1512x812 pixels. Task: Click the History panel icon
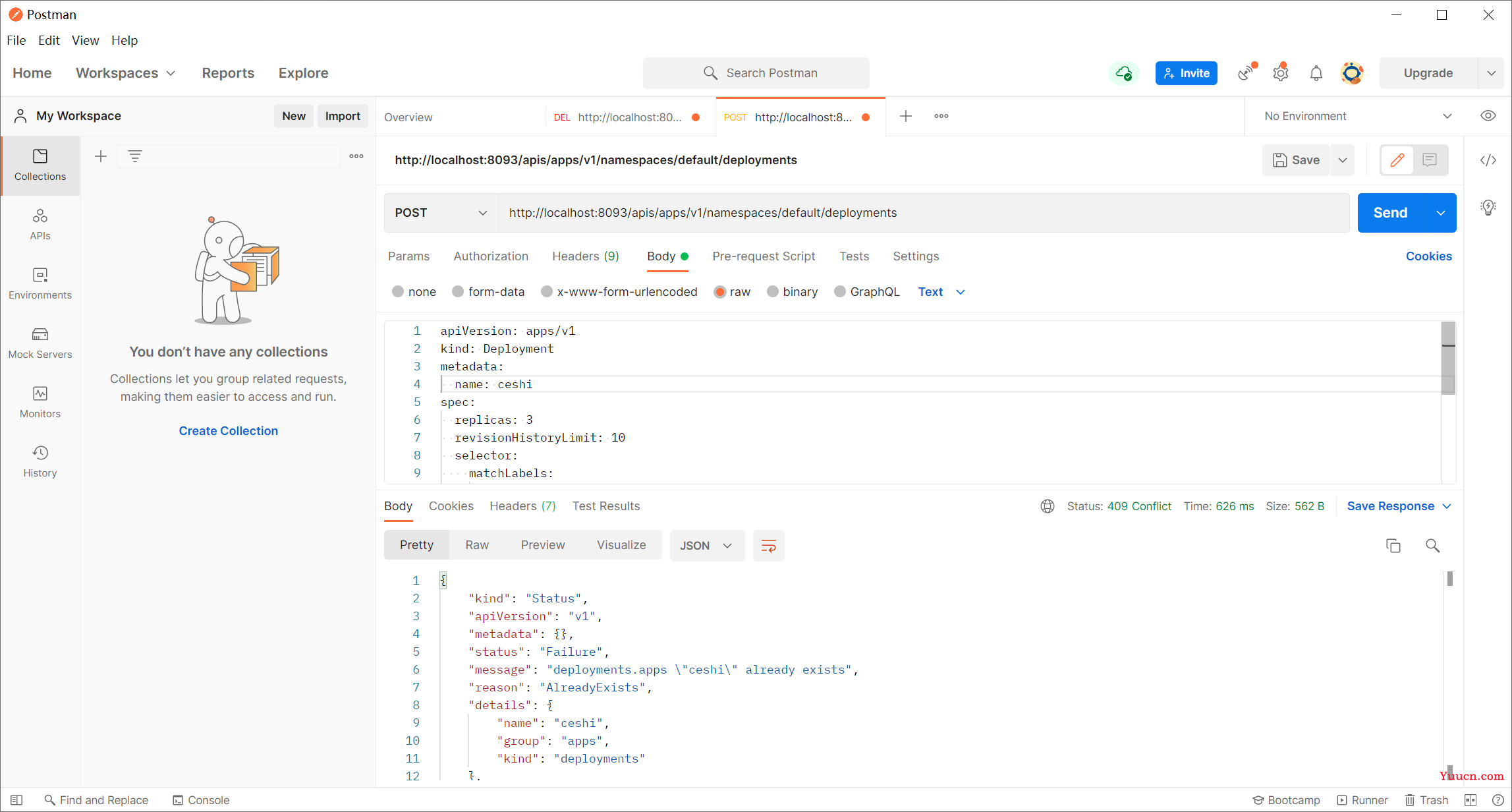pyautogui.click(x=40, y=460)
